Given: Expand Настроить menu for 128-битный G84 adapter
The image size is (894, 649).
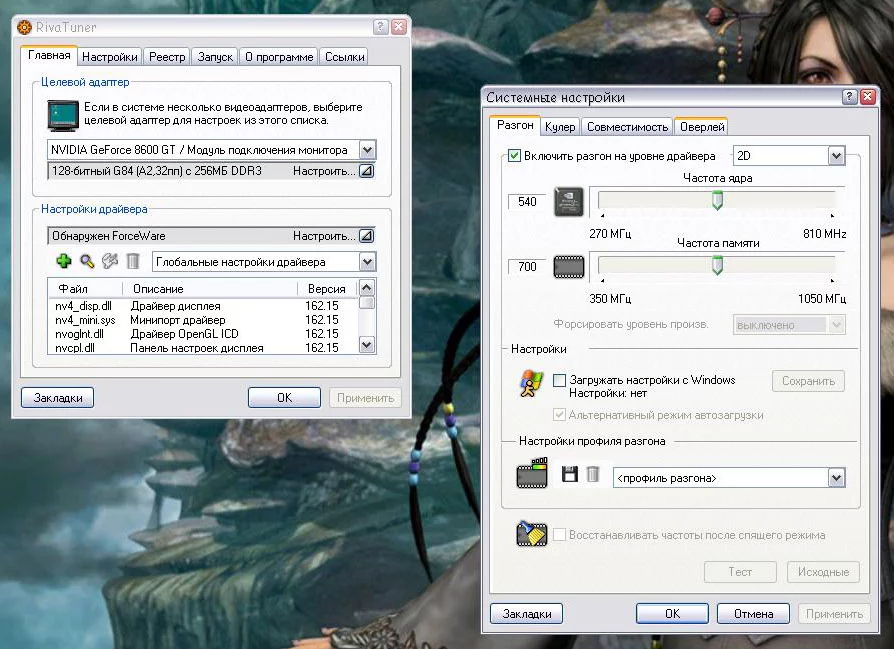Looking at the screenshot, I should pos(367,171).
